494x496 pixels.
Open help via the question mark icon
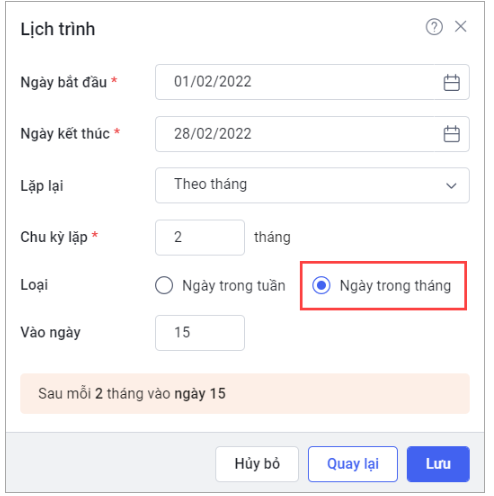pyautogui.click(x=434, y=27)
